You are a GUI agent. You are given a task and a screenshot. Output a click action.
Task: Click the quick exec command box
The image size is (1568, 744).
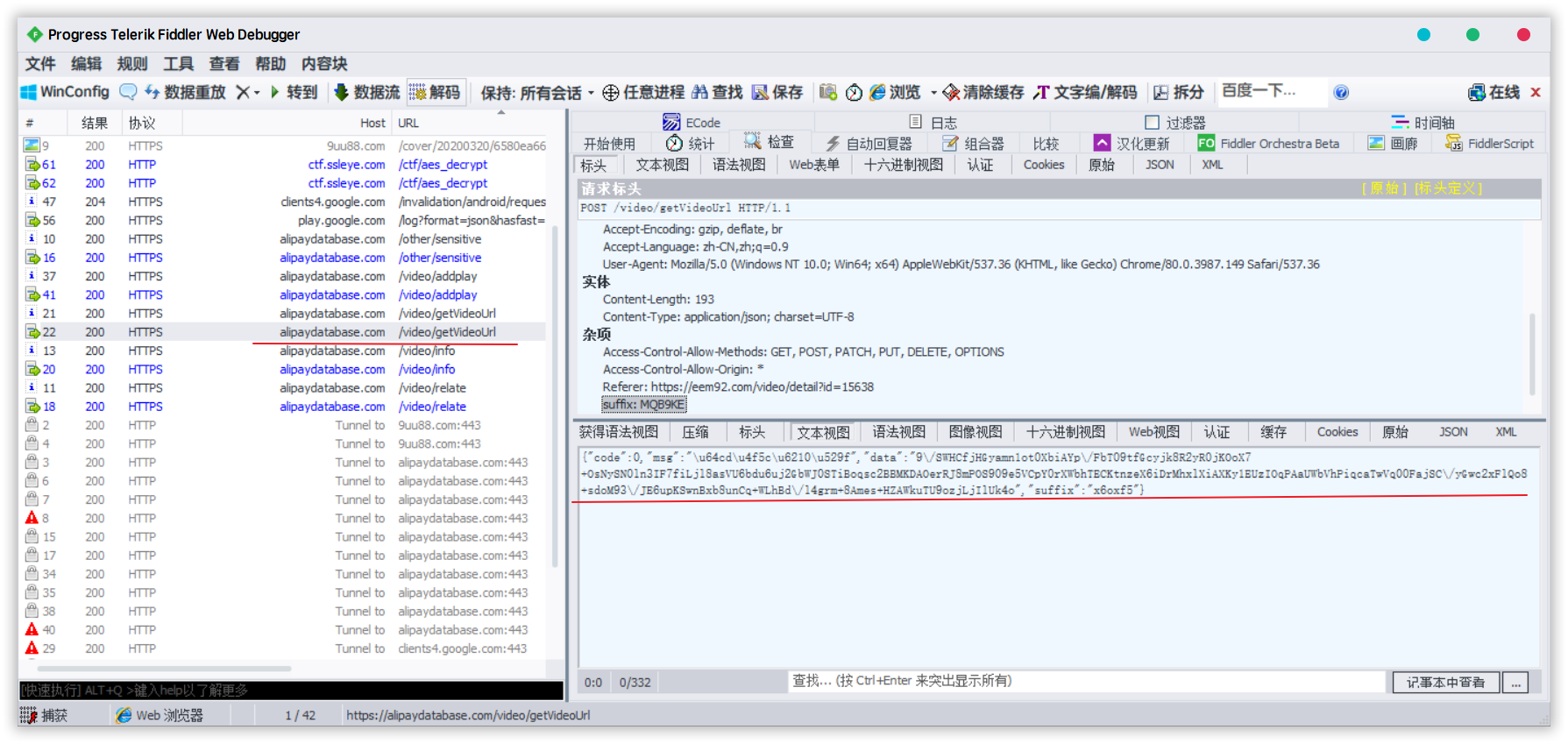[291, 691]
